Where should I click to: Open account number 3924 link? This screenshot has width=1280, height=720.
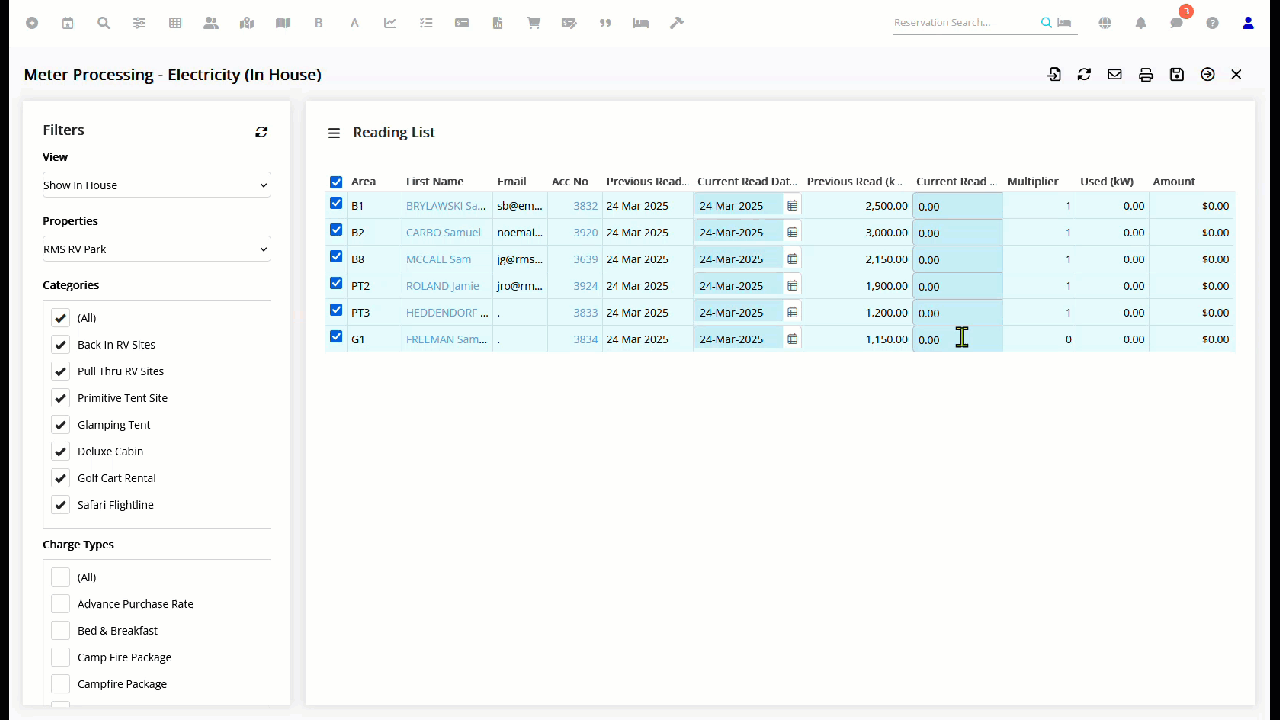(x=586, y=286)
